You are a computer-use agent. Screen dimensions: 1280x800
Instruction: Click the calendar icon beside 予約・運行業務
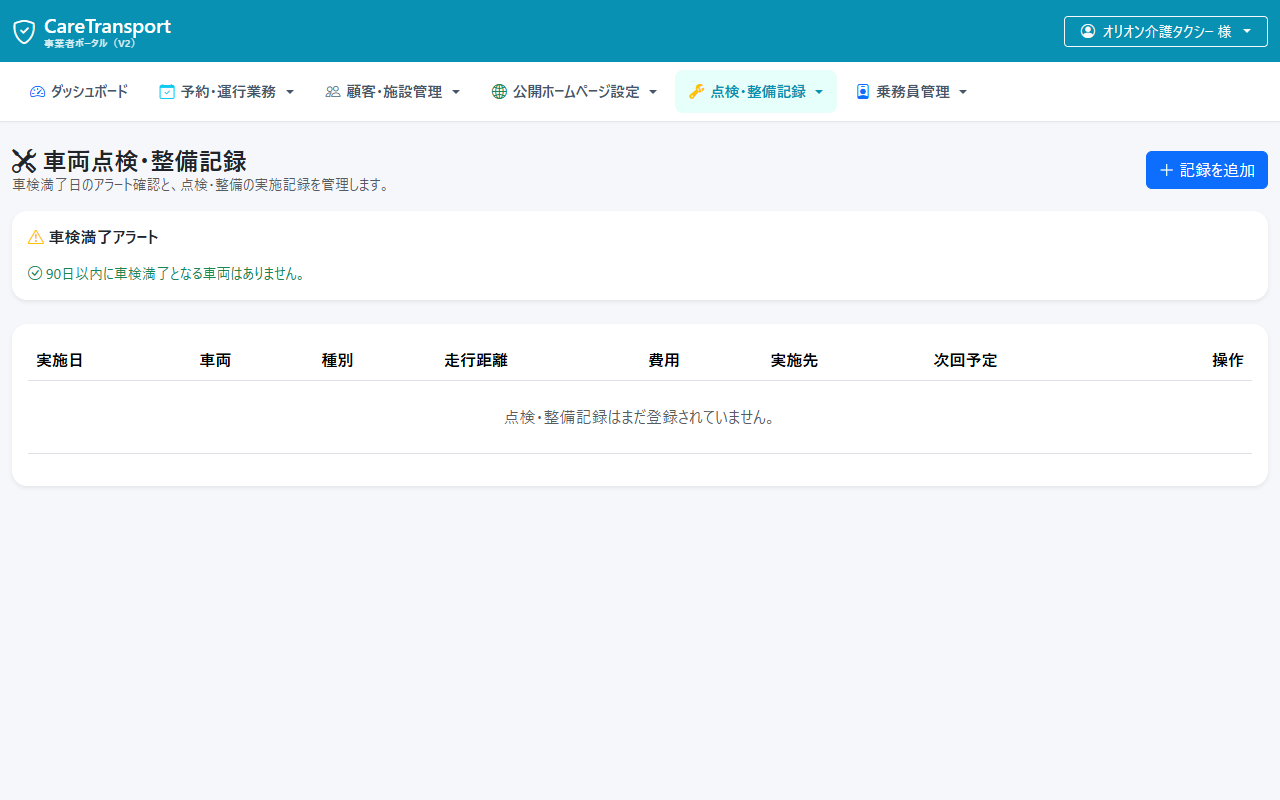pyautogui.click(x=167, y=92)
